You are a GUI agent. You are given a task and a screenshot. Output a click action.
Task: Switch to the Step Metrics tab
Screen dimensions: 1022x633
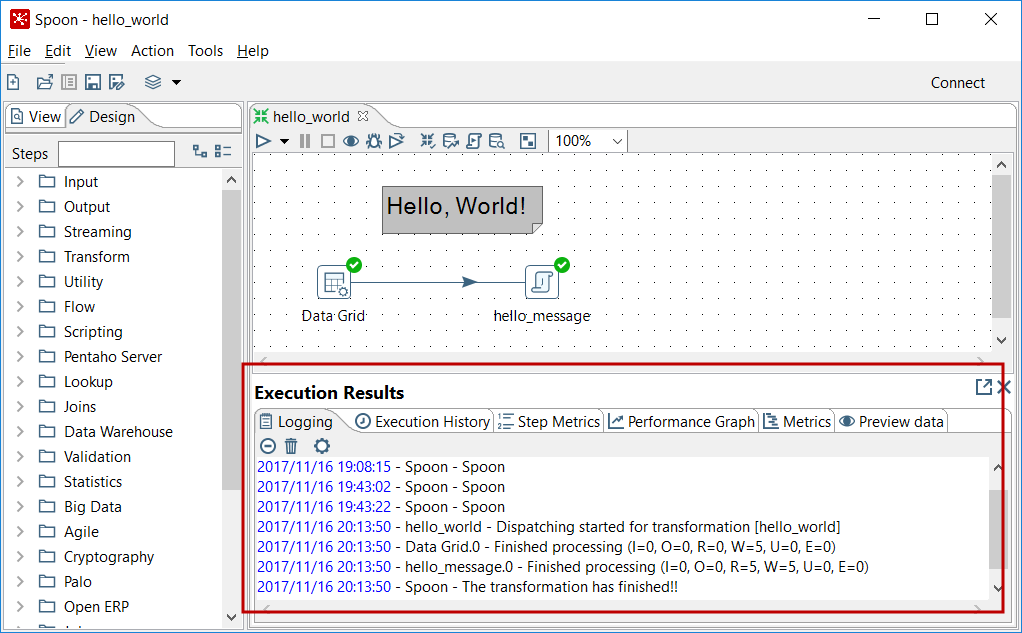pyautogui.click(x=549, y=422)
